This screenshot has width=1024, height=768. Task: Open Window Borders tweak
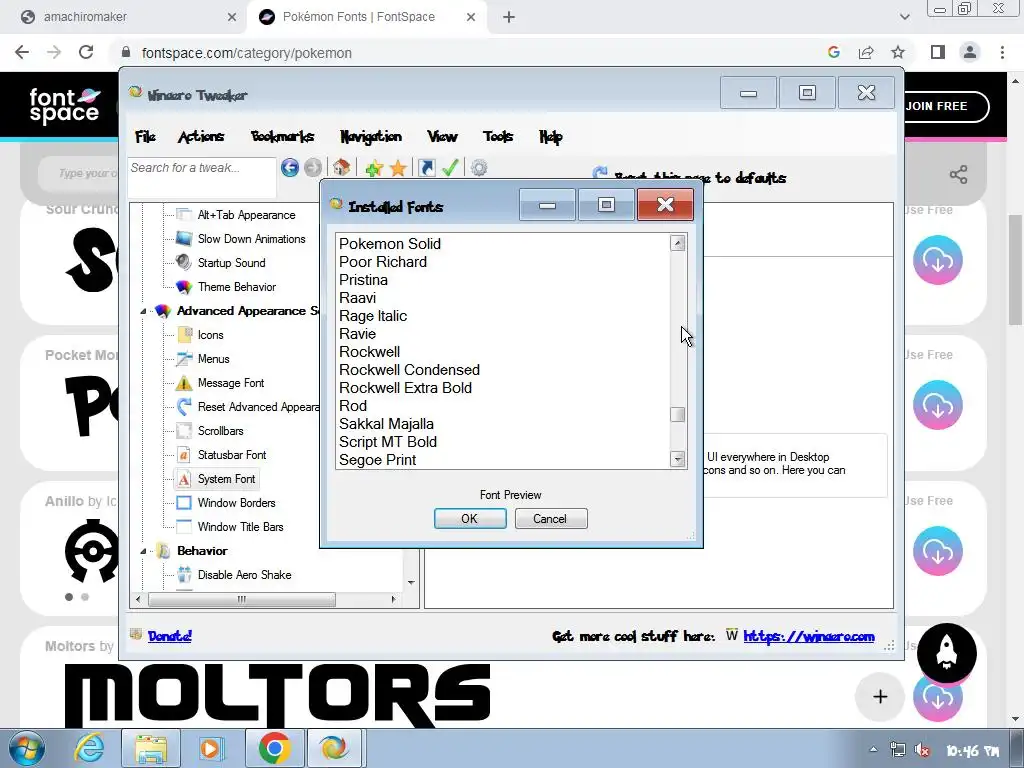(236, 503)
